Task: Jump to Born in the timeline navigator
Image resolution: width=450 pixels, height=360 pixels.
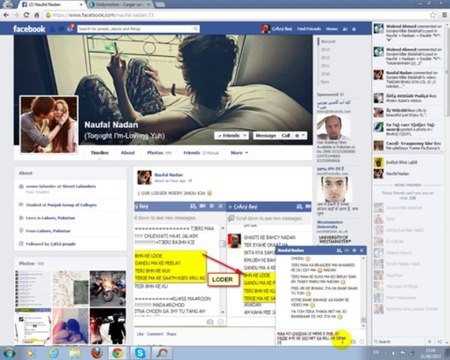Action: click(325, 82)
